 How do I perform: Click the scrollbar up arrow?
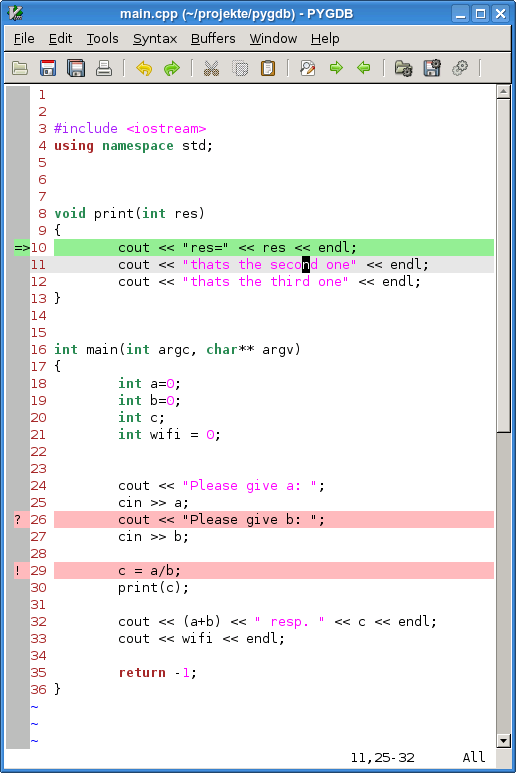pos(503,92)
